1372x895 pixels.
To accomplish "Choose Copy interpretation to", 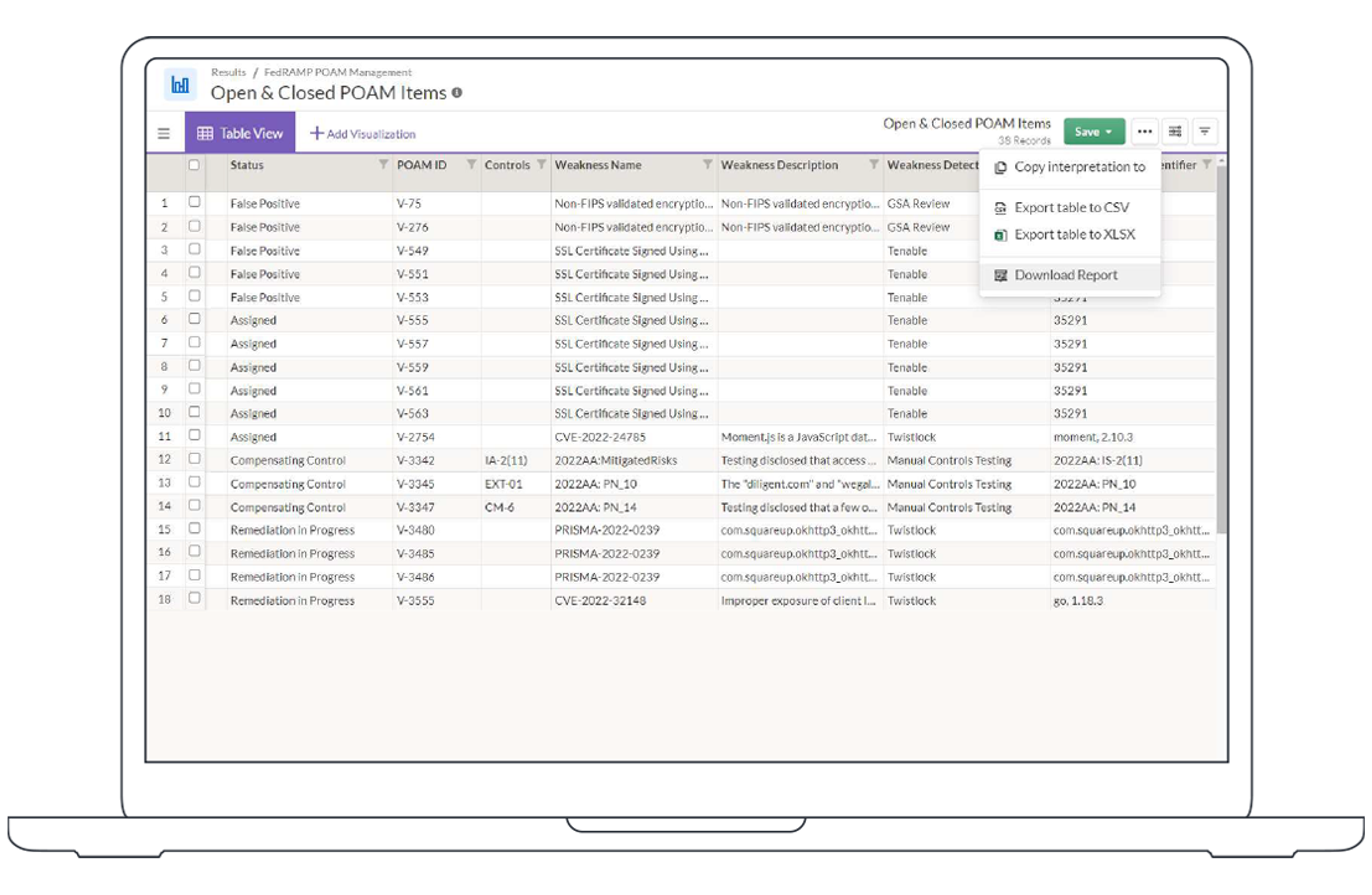I will [x=1070, y=167].
